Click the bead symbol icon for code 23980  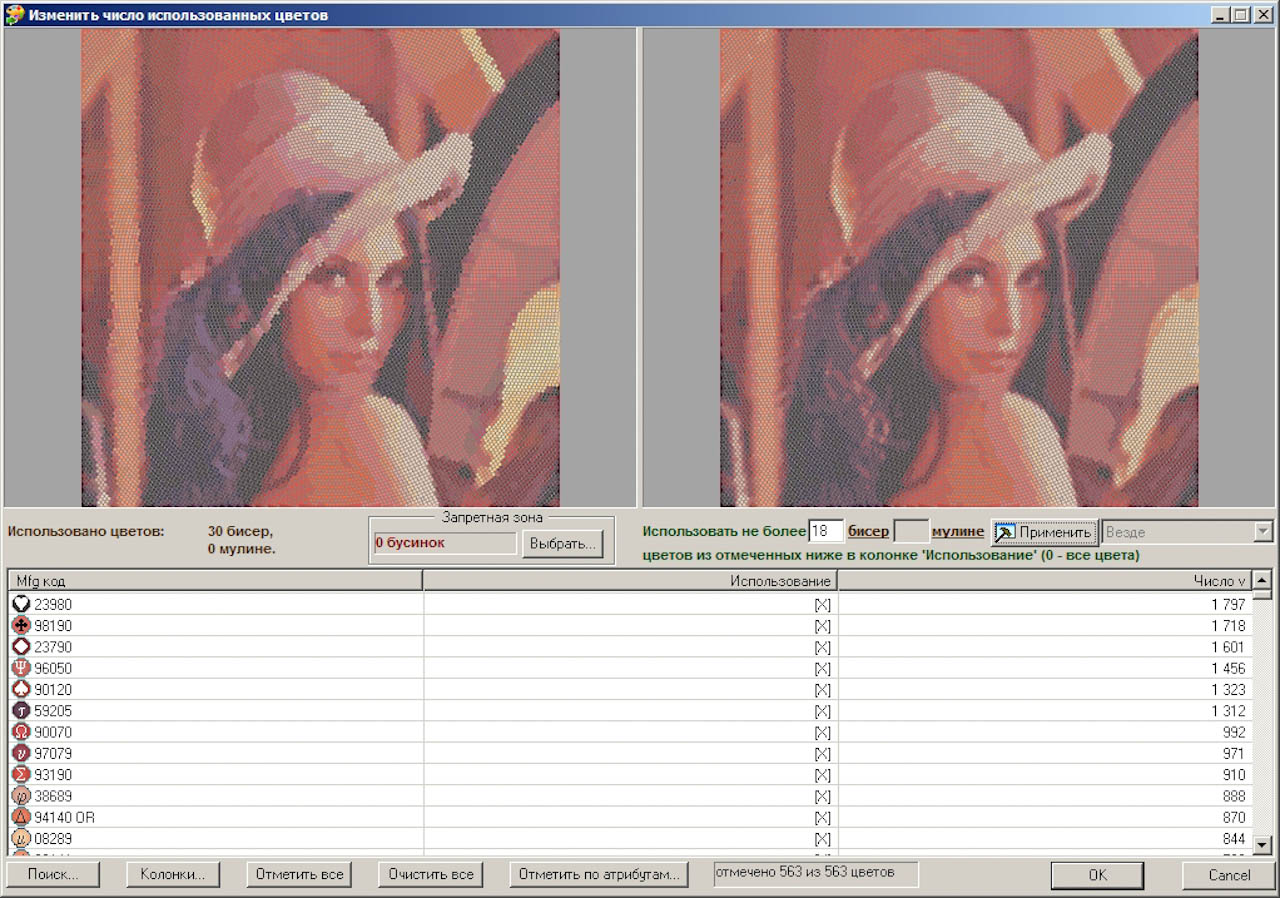(x=22, y=604)
